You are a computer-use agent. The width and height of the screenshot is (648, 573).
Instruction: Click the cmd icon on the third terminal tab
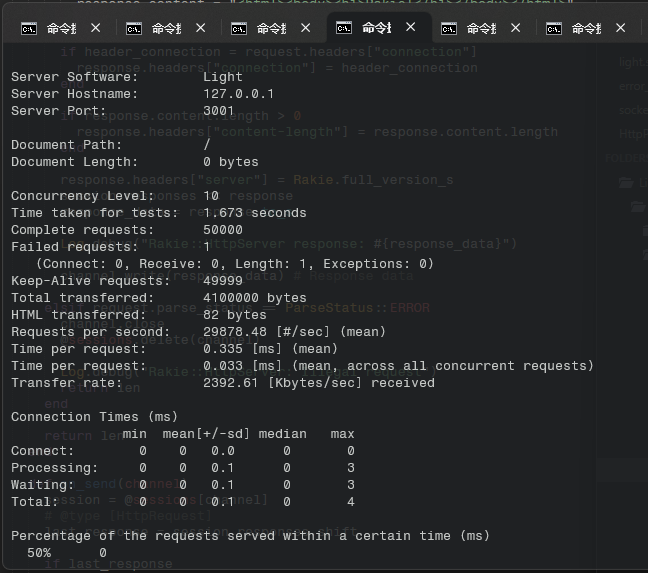click(239, 29)
